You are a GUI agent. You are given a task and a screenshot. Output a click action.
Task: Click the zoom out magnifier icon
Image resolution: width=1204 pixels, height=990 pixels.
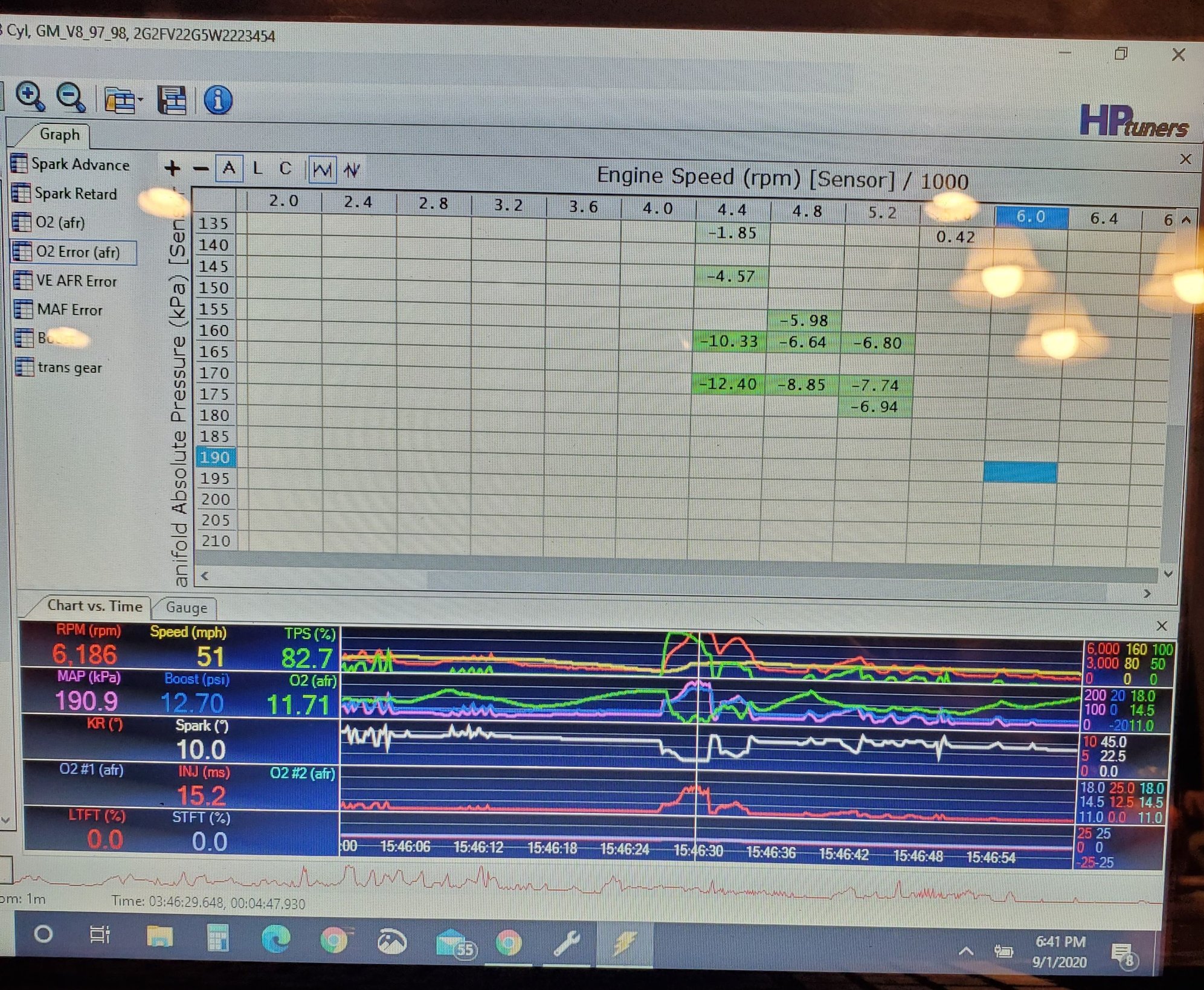[71, 97]
